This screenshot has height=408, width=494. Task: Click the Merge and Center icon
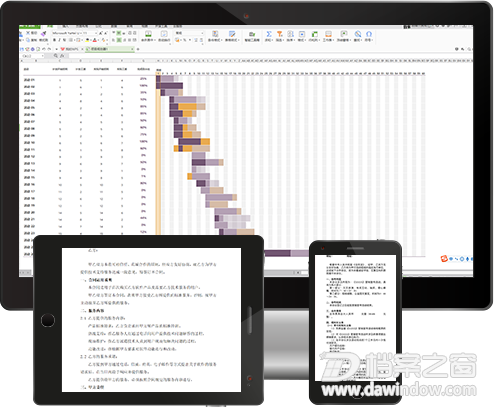click(148, 34)
